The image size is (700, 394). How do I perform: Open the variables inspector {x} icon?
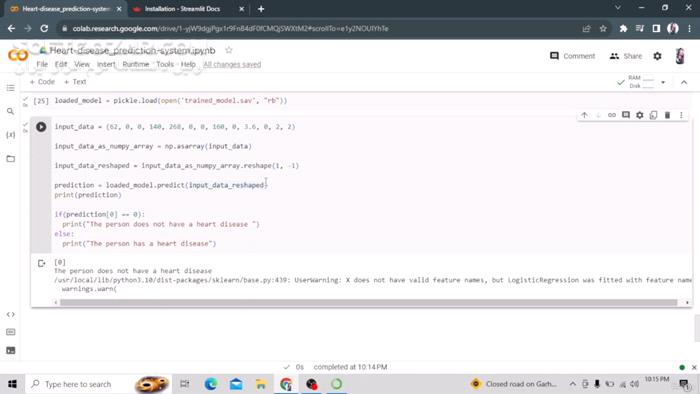pyautogui.click(x=11, y=135)
